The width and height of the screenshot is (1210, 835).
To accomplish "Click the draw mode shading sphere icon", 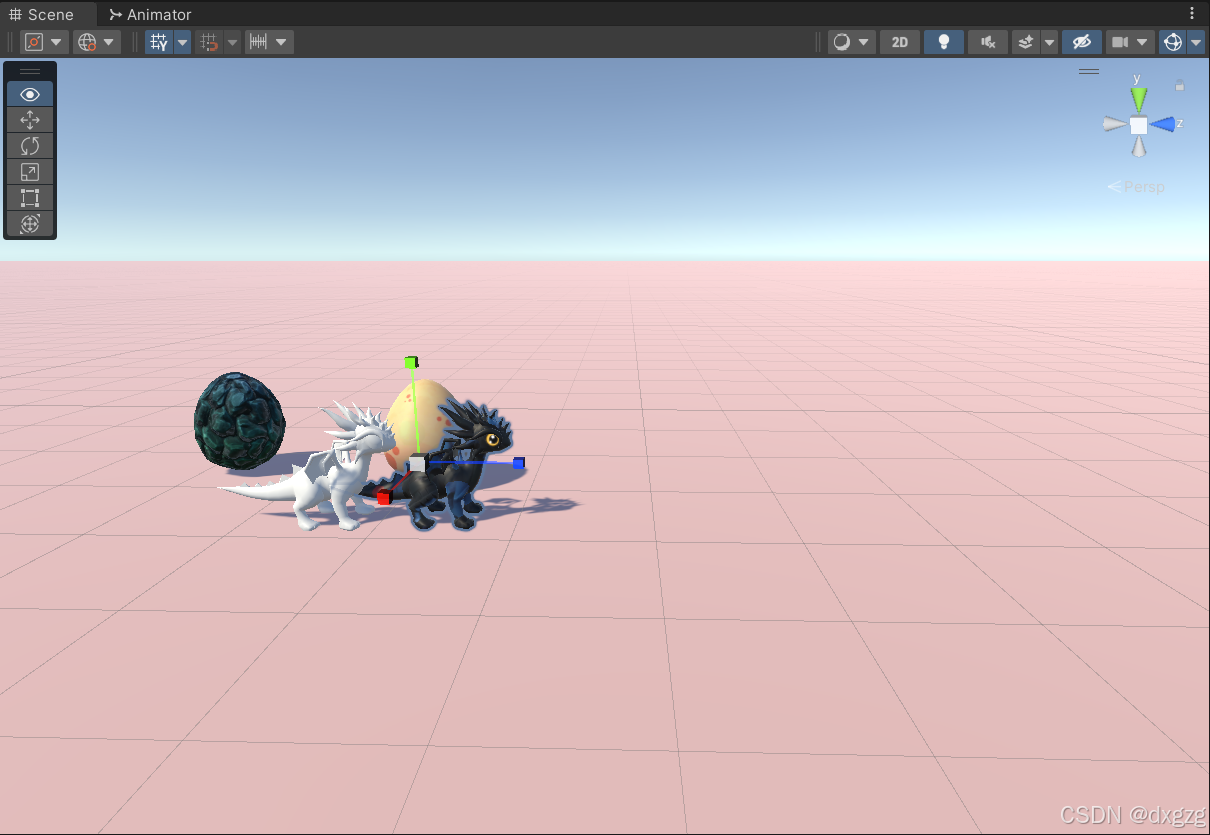I will (841, 42).
